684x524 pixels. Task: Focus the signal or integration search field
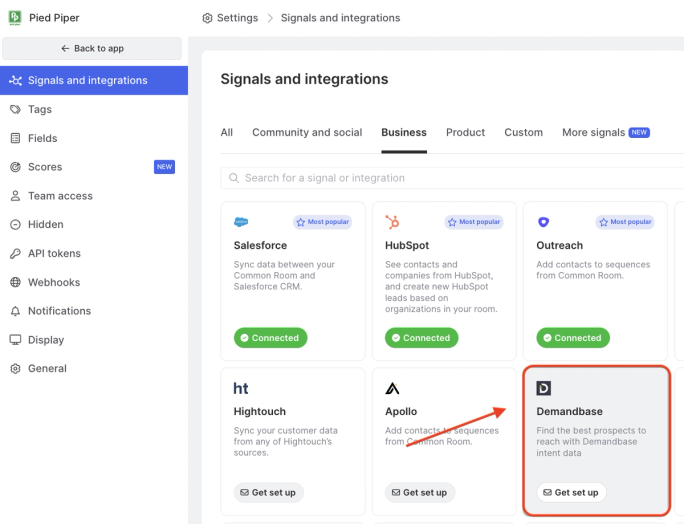point(452,178)
